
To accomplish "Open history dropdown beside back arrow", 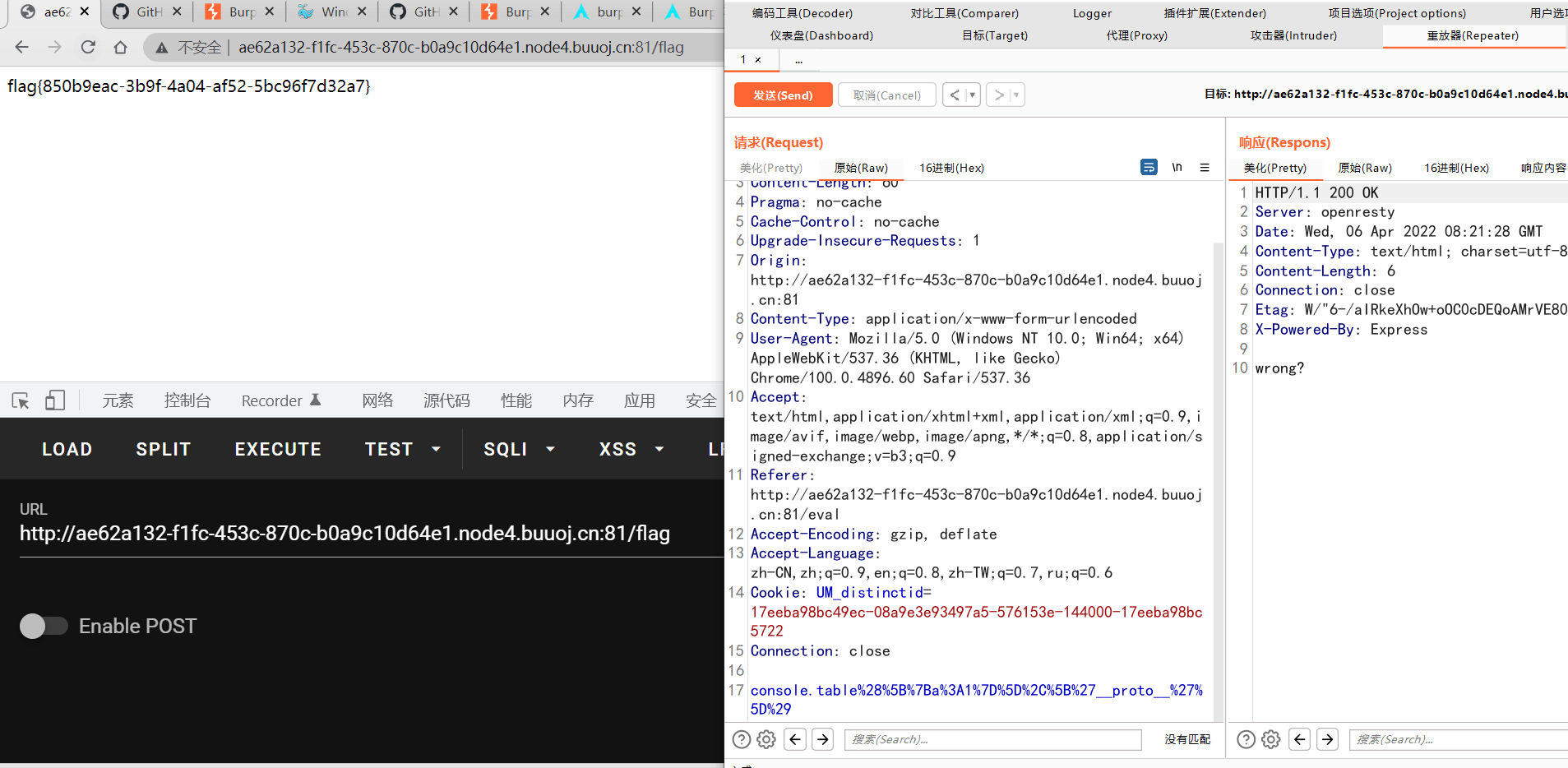I will [972, 95].
